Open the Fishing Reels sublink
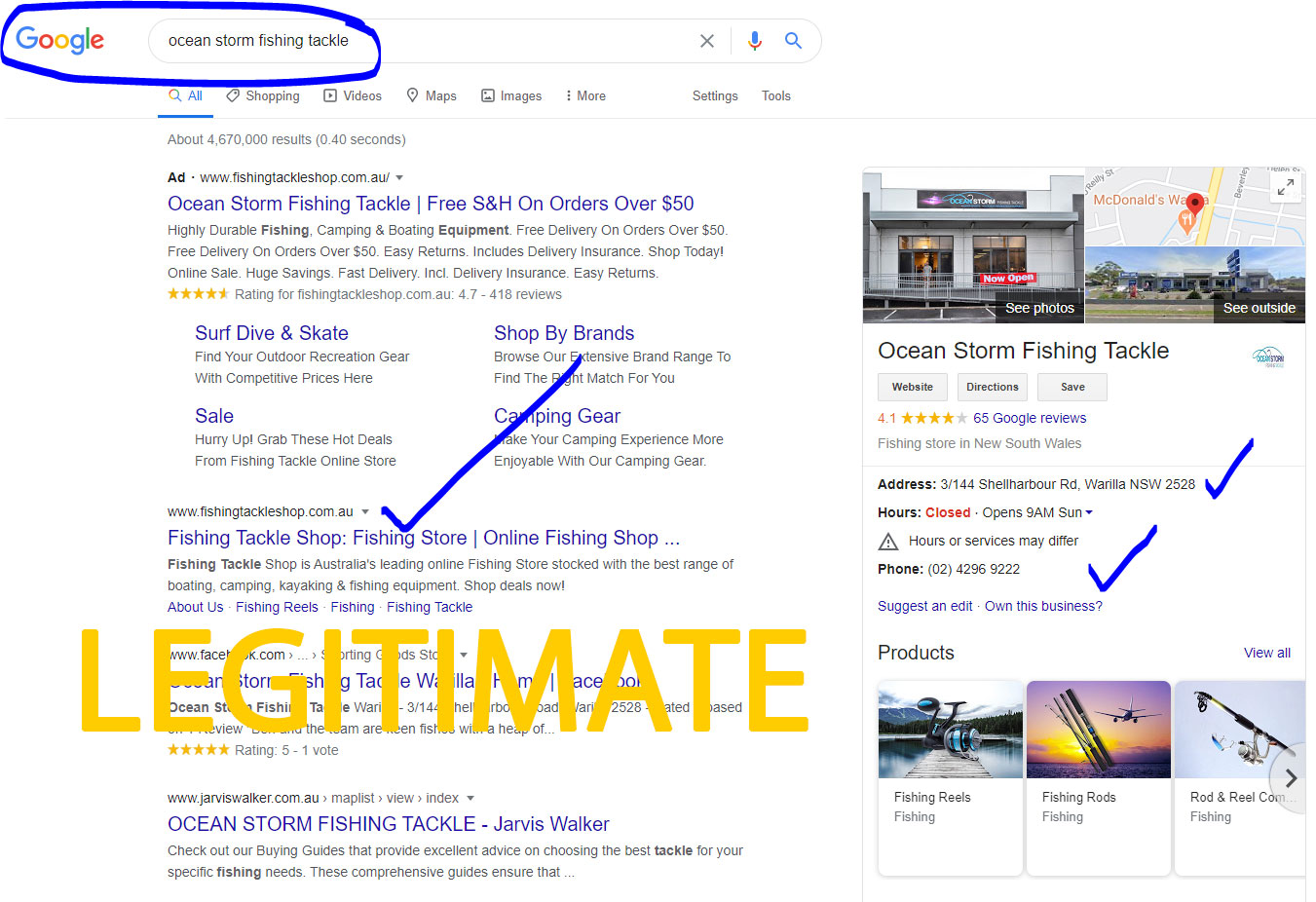 pos(277,607)
